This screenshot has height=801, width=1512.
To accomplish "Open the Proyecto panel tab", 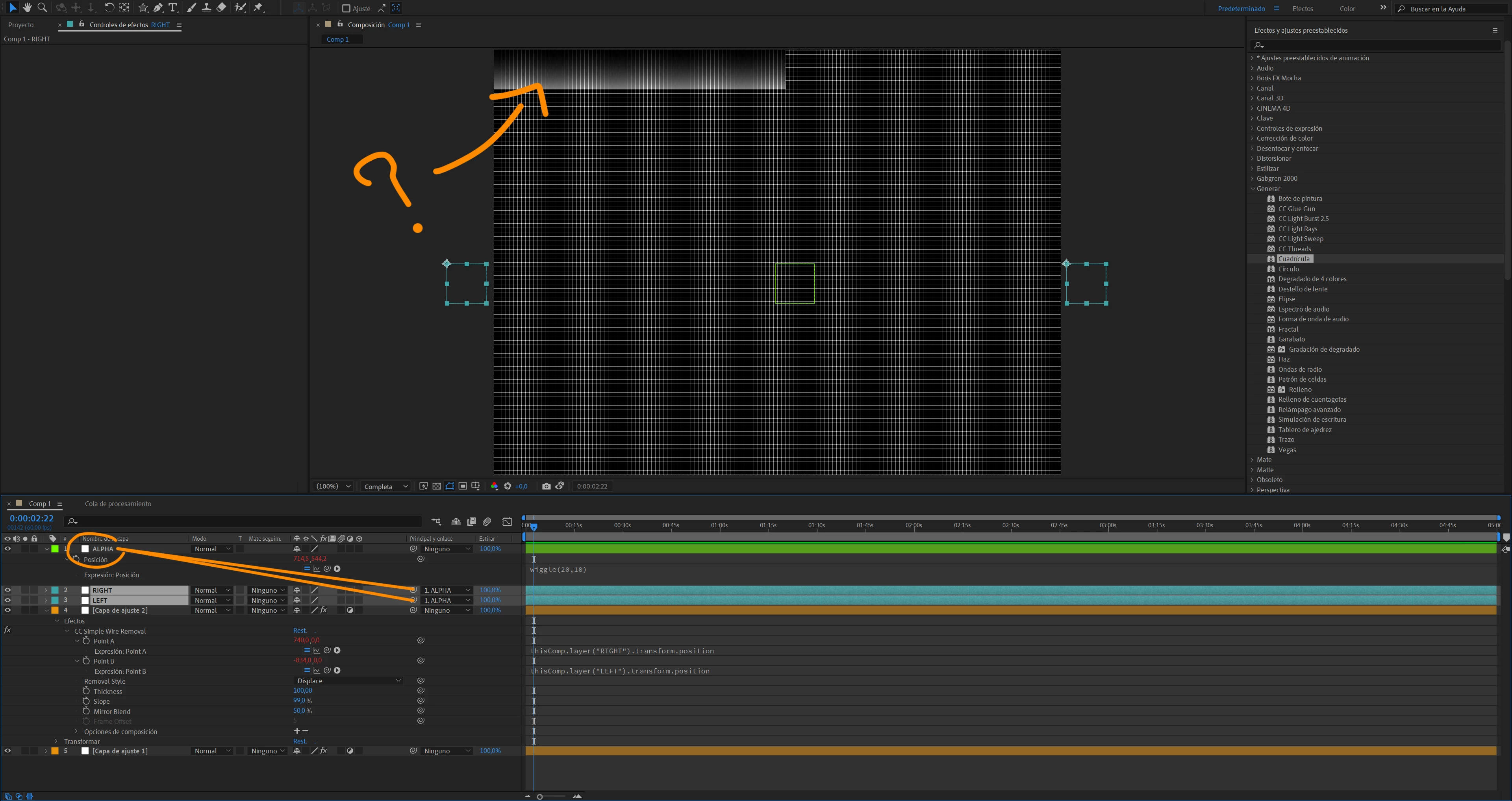I will click(21, 25).
